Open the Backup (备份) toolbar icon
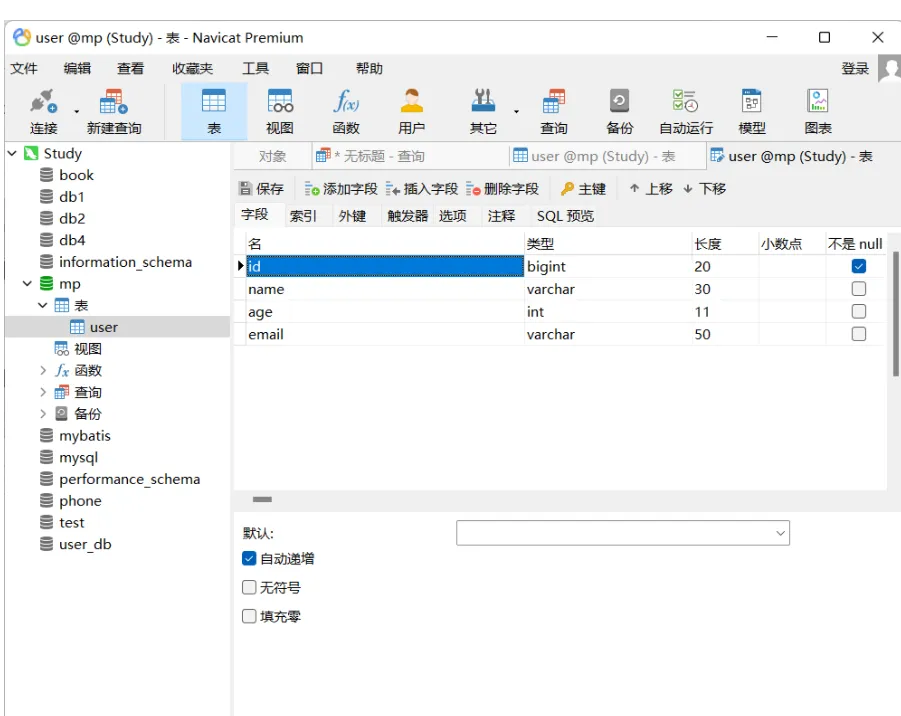This screenshot has width=901, height=716. point(619,111)
